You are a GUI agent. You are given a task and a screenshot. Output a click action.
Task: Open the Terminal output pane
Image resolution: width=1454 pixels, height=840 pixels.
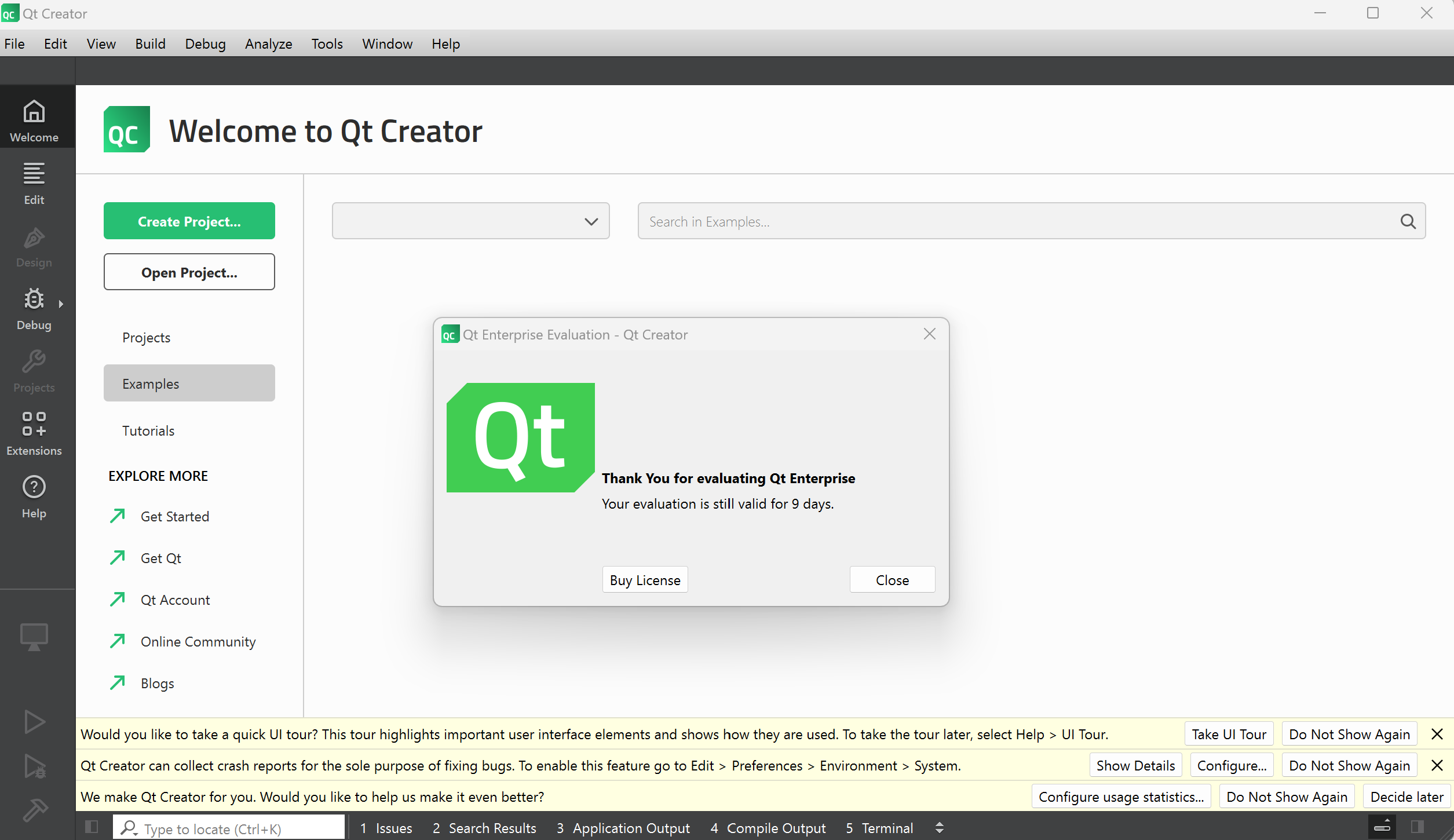(880, 828)
